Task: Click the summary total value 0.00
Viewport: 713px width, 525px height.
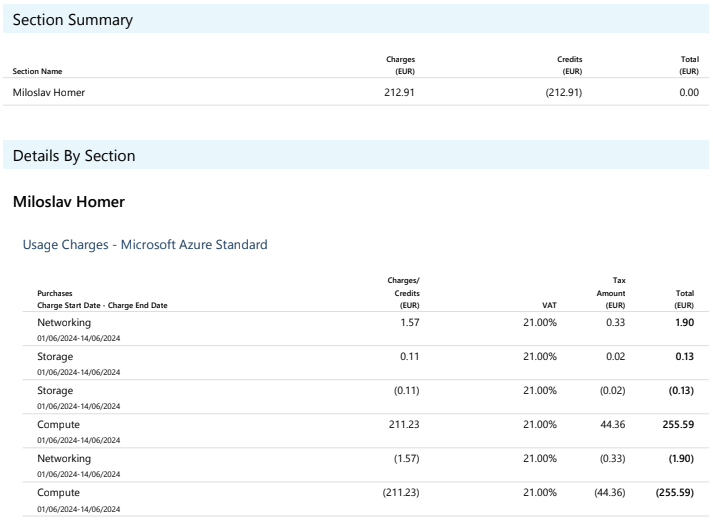Action: [x=687, y=93]
